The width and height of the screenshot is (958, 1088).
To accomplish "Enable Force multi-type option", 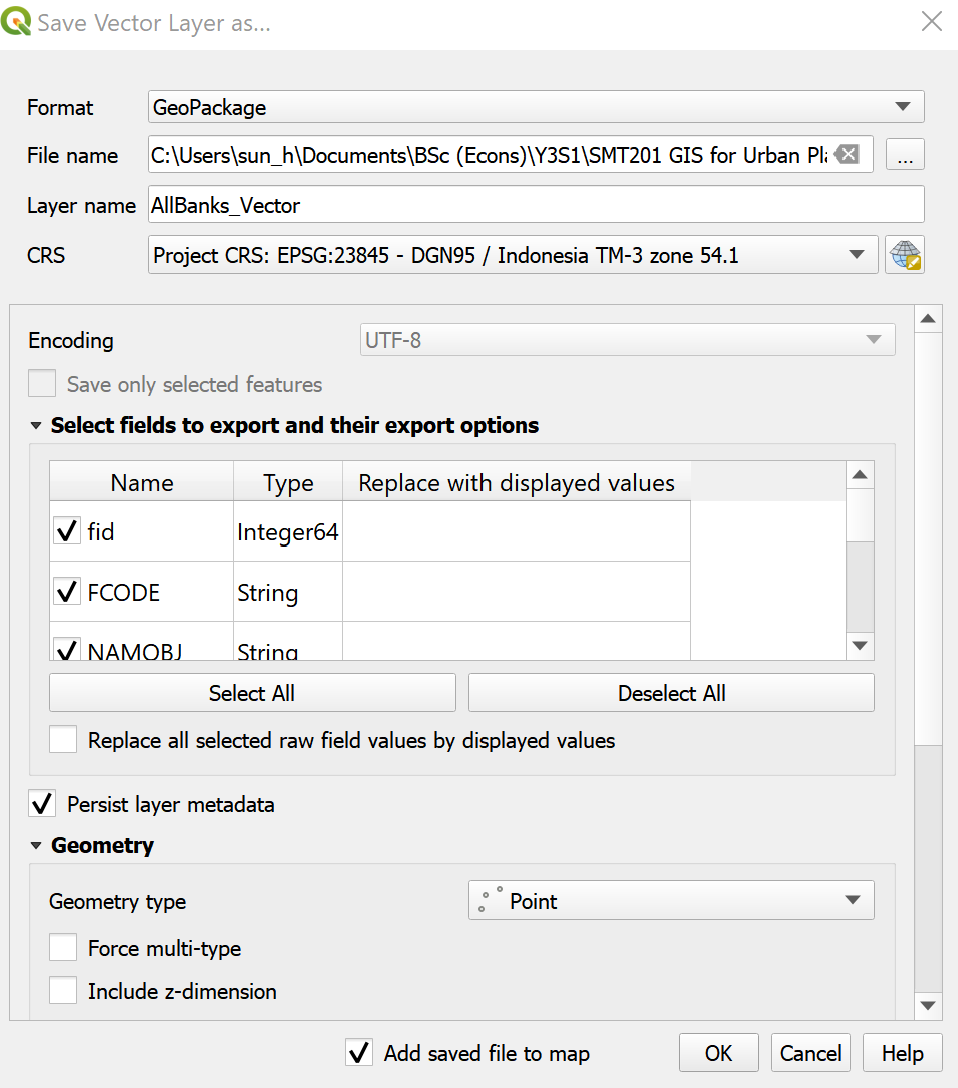I will (63, 948).
